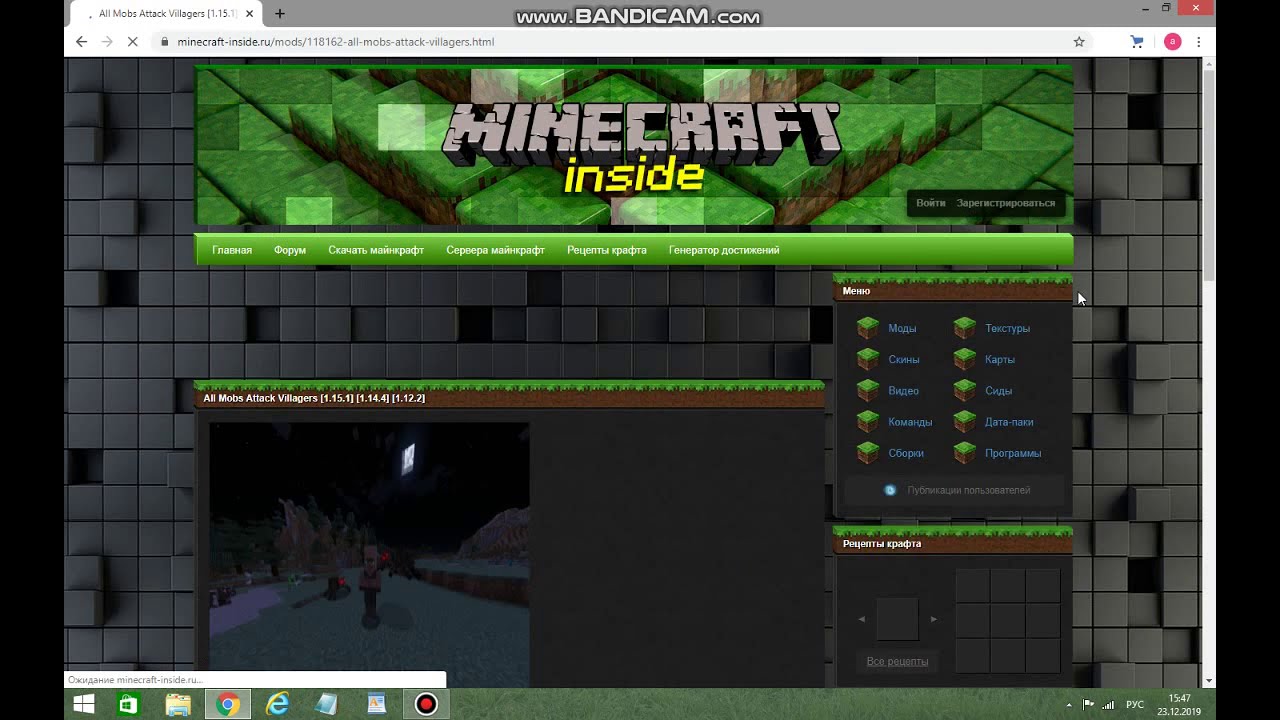This screenshot has width=1280, height=720.
Task: Show hidden system tray icons
Action: [x=1069, y=705]
